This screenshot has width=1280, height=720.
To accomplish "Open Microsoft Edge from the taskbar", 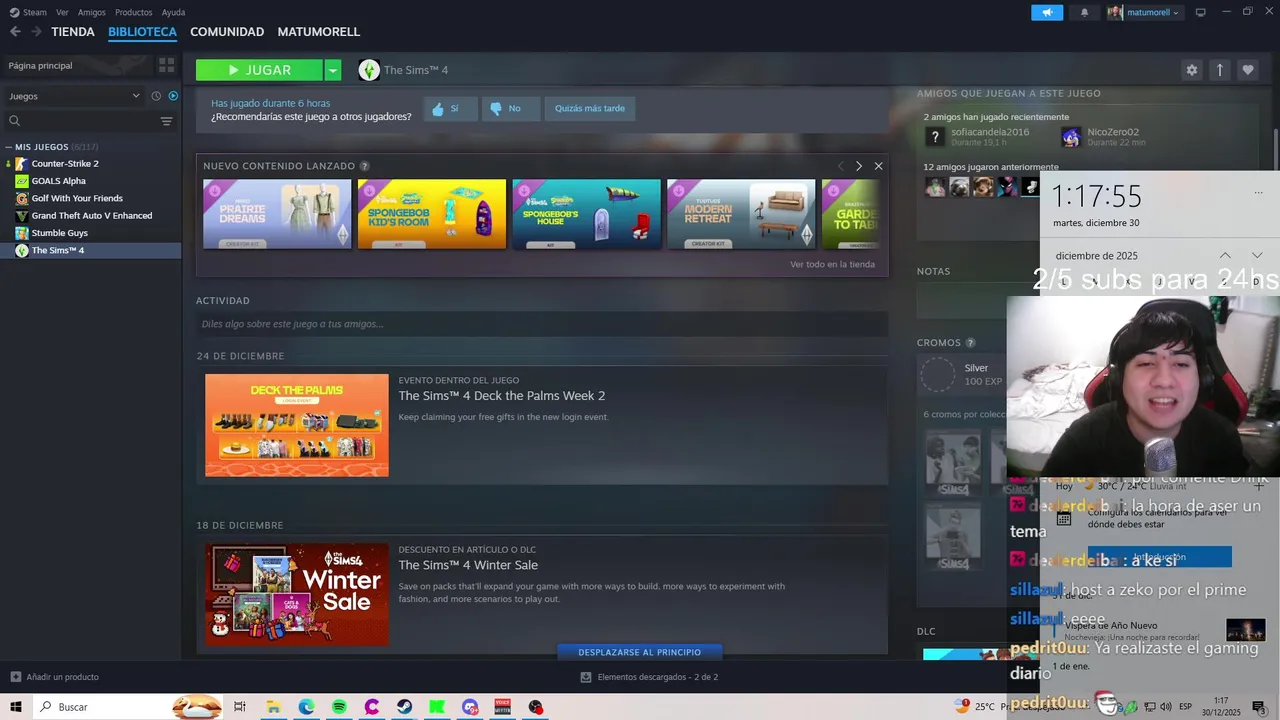I will 306,707.
